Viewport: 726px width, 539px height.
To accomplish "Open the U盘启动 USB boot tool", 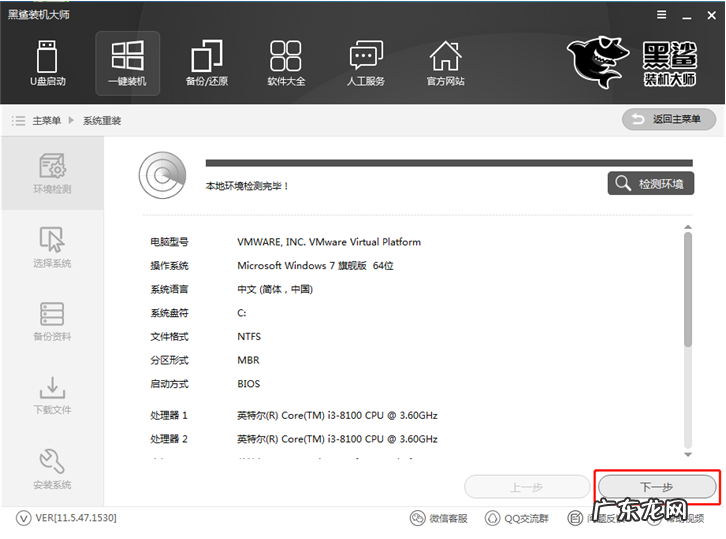I will 47,63.
